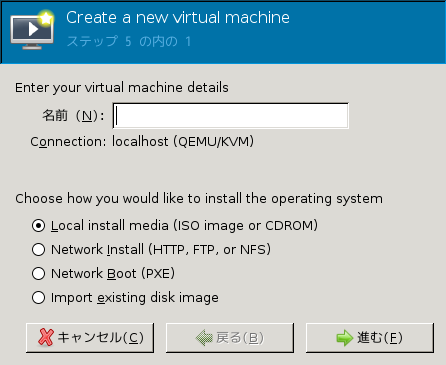Click the green forward arrow icon
446x365 pixels.
(x=345, y=338)
